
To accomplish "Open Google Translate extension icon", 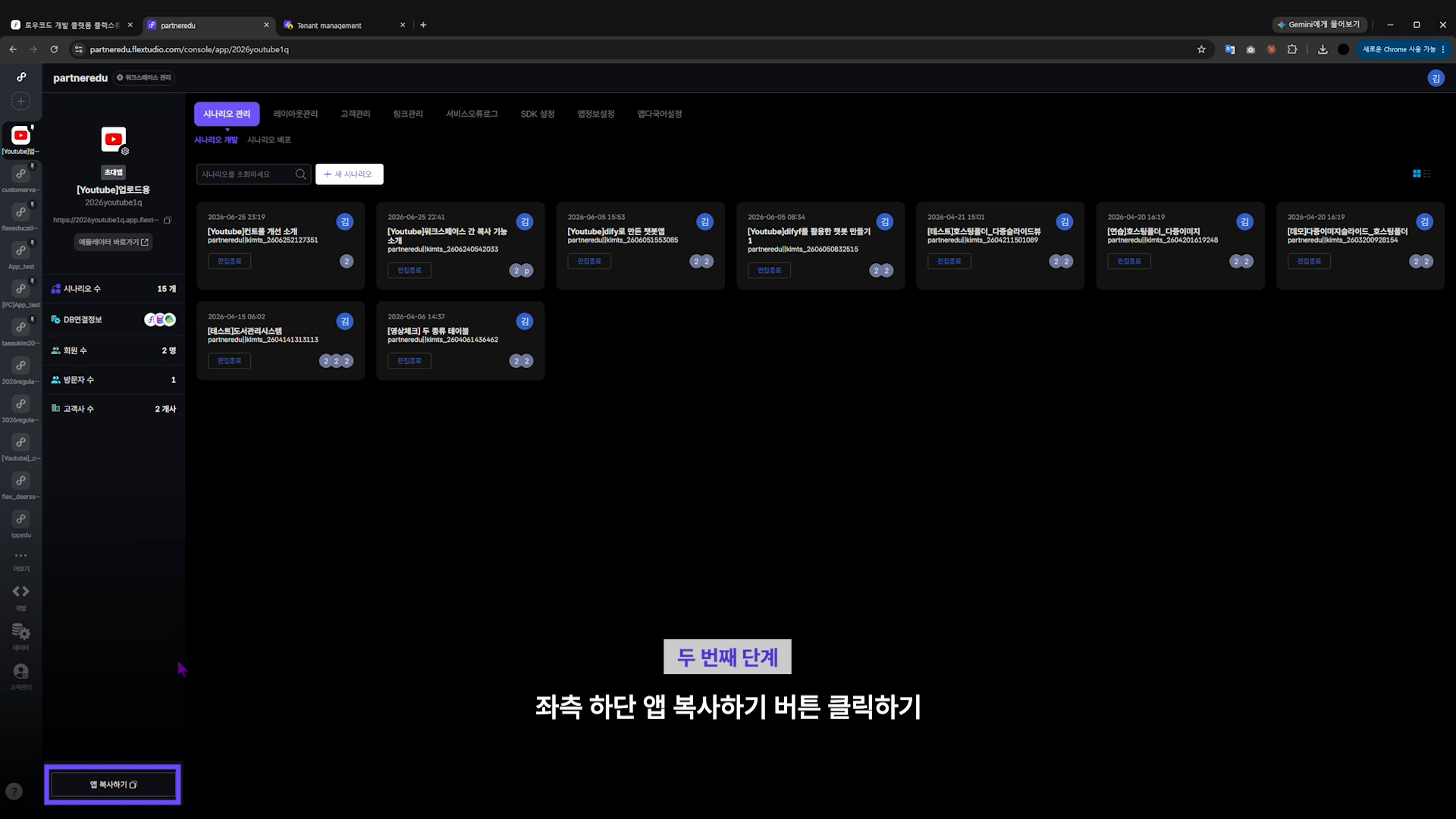I will point(1230,49).
